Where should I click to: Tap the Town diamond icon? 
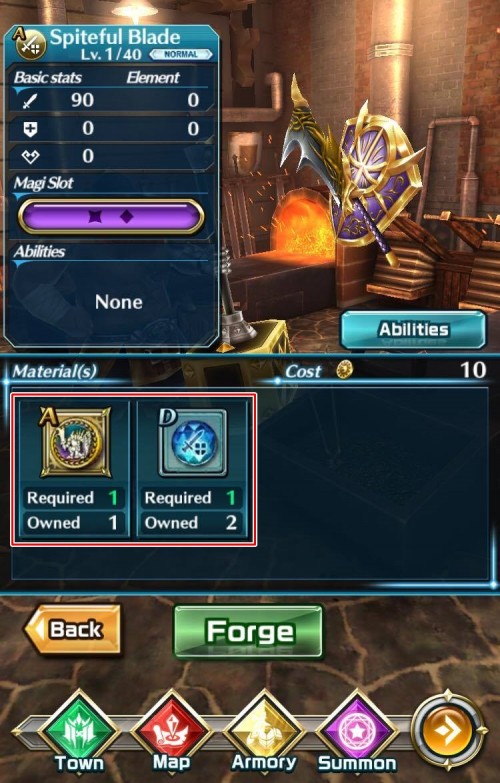[78, 732]
